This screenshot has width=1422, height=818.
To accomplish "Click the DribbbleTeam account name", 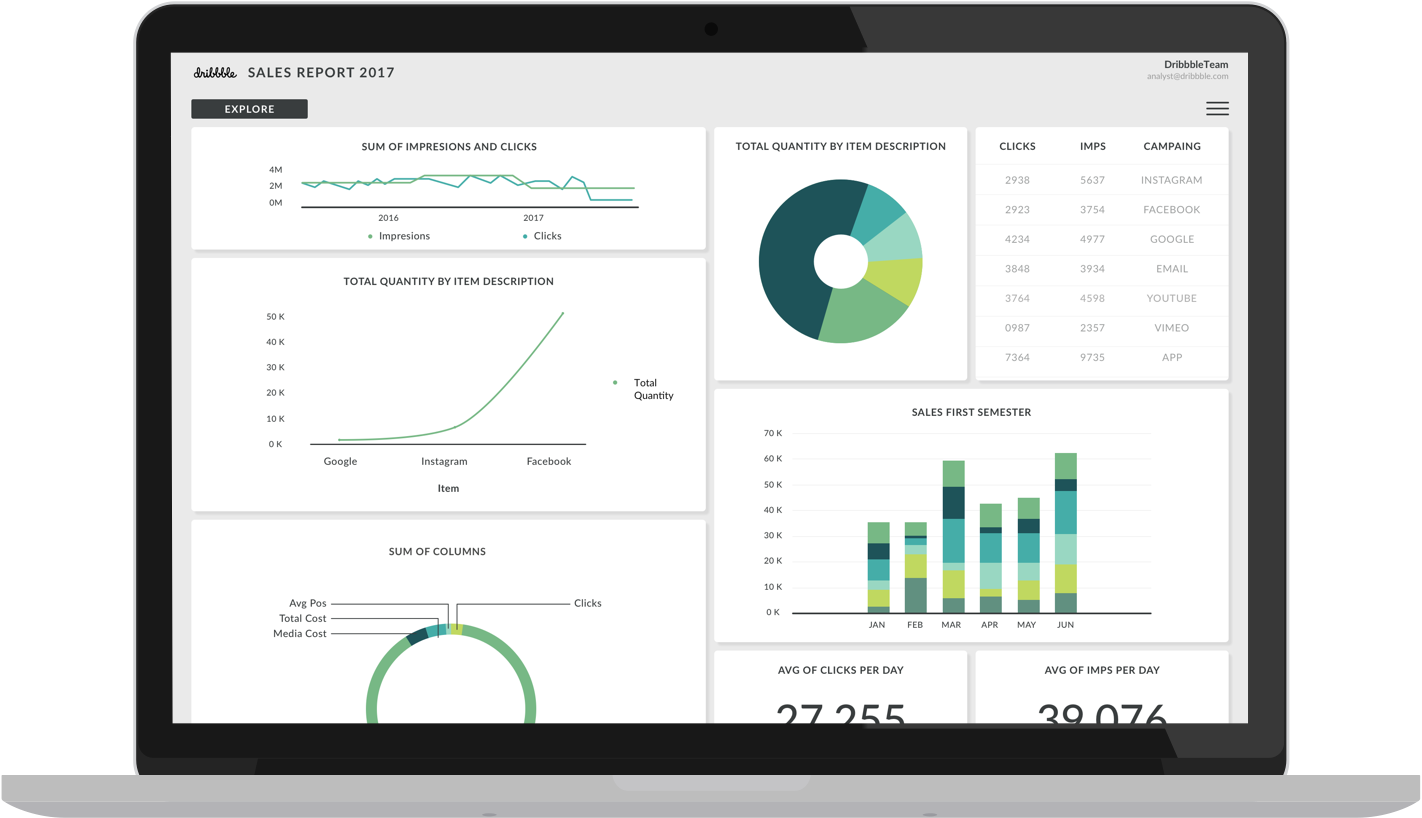I will click(x=1197, y=64).
